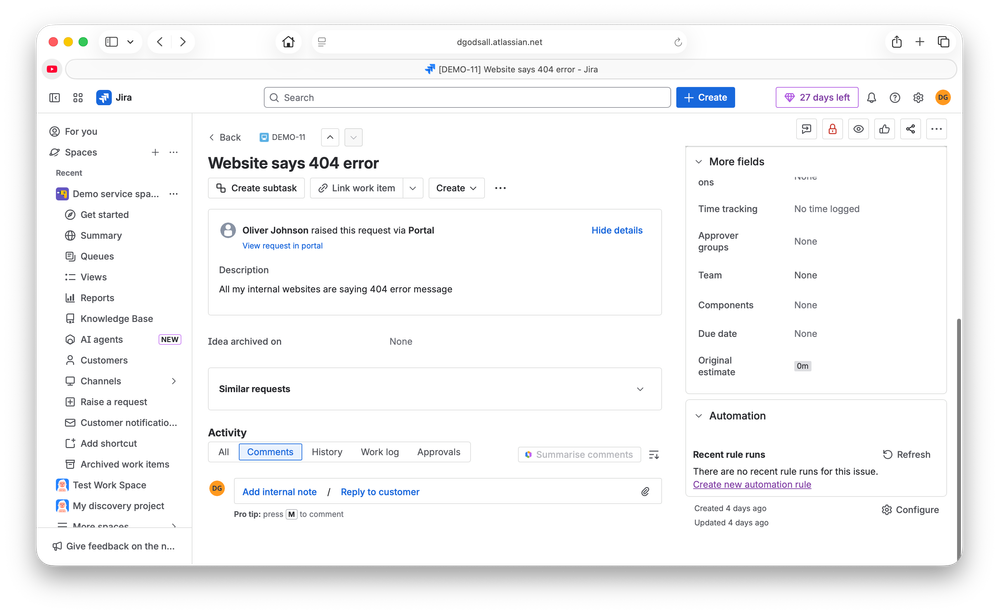The height and width of the screenshot is (614, 999).
Task: Open Reports in the sidebar
Action: coord(97,297)
